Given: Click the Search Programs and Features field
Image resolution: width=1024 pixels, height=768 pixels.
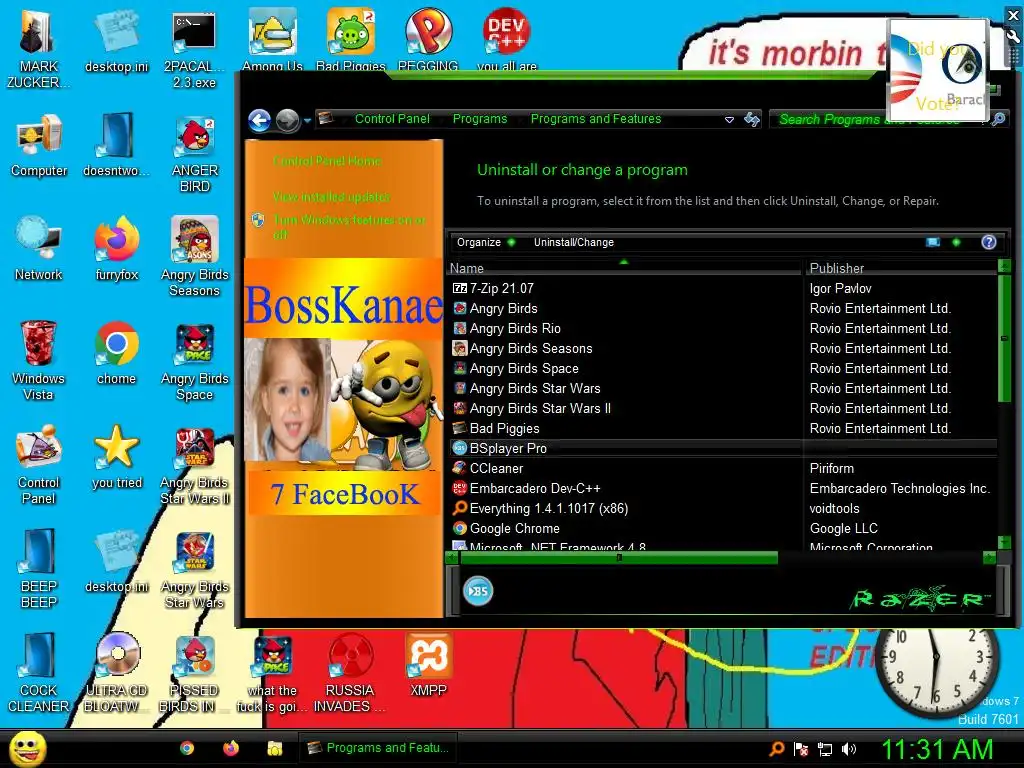Looking at the screenshot, I should pyautogui.click(x=879, y=120).
